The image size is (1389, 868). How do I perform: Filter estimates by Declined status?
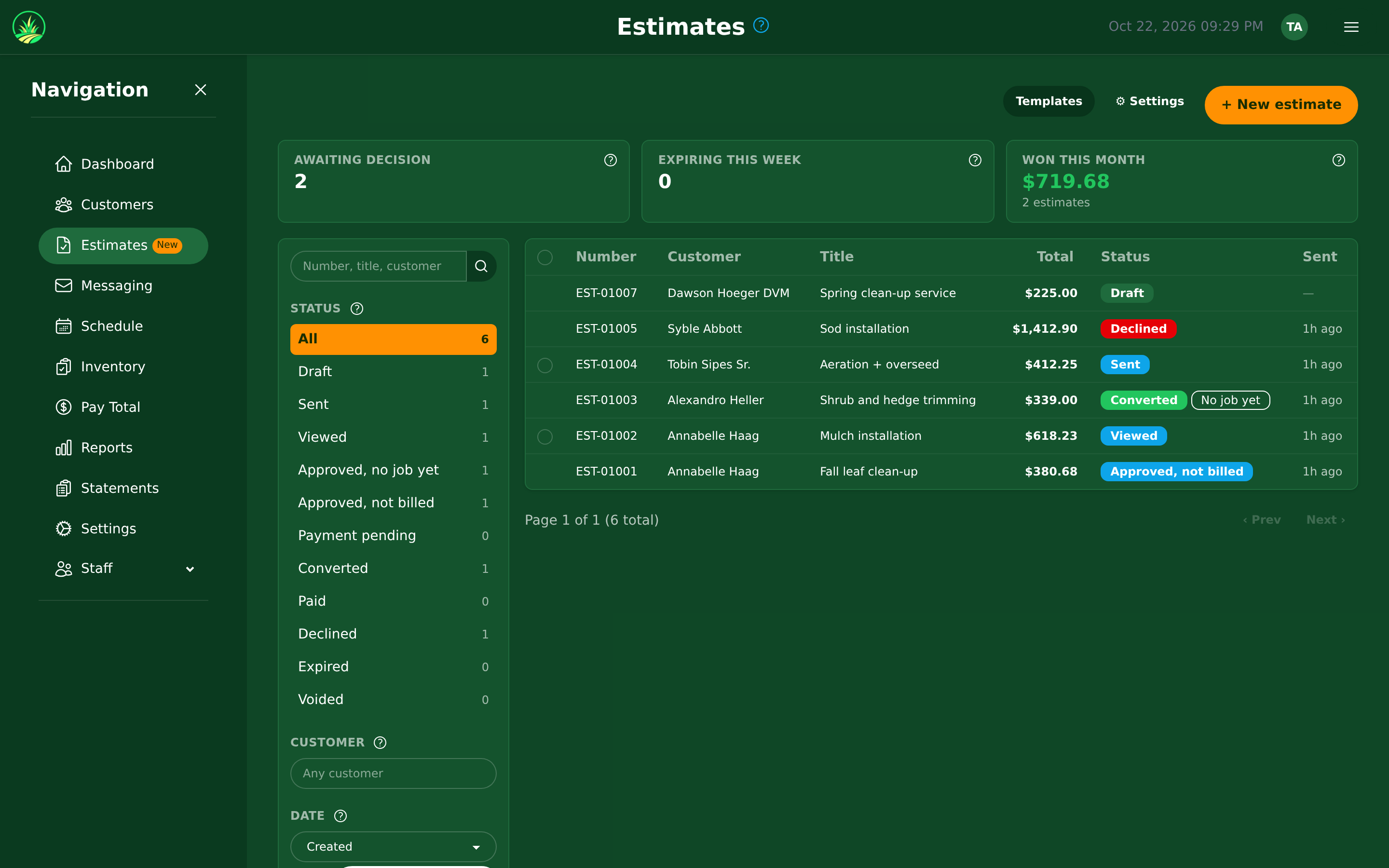click(x=393, y=634)
